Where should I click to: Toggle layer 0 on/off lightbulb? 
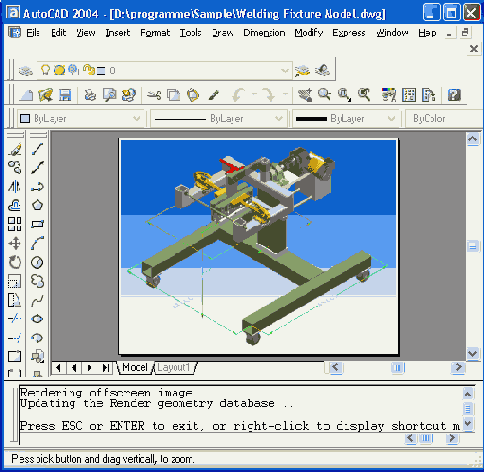coord(45,70)
